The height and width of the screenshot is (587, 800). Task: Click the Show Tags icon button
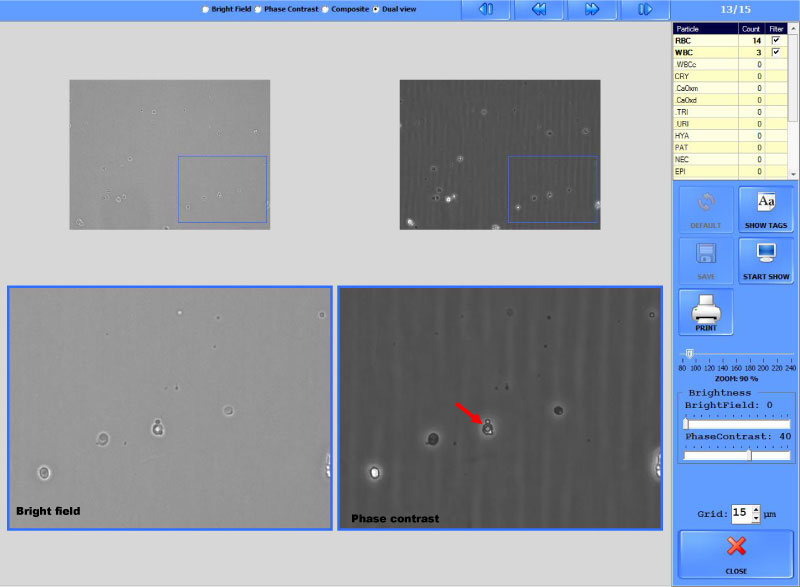coord(766,209)
